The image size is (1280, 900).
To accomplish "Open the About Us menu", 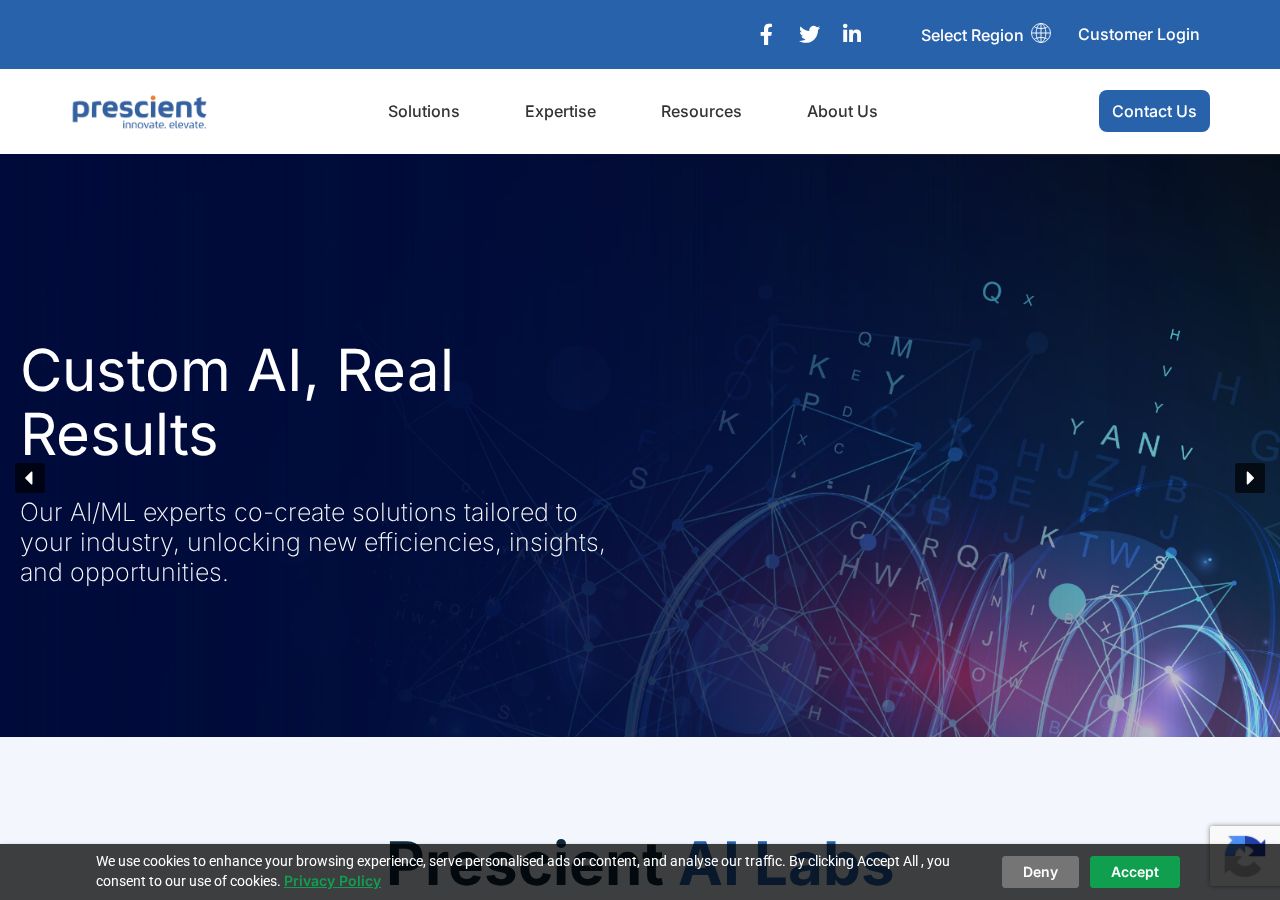I will coord(842,111).
